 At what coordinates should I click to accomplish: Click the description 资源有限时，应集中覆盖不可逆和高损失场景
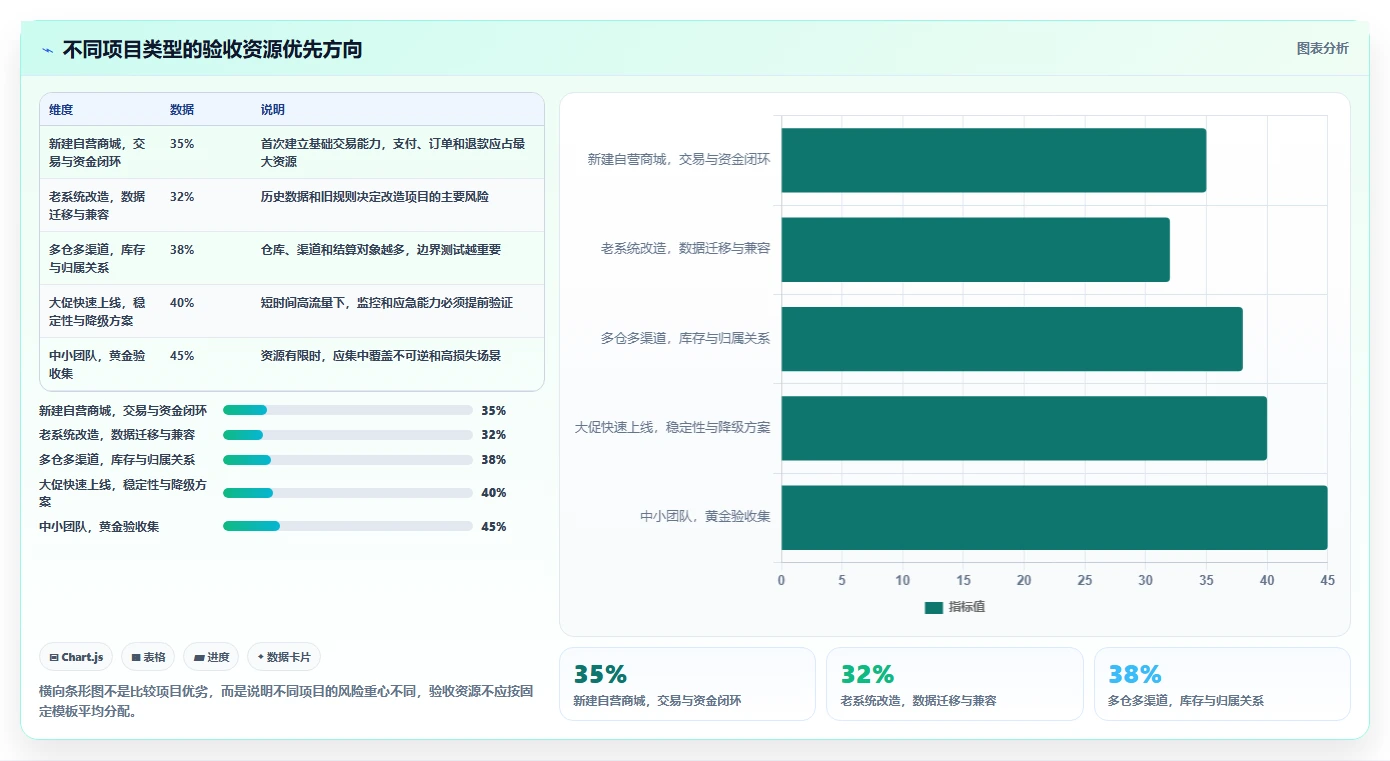point(381,356)
